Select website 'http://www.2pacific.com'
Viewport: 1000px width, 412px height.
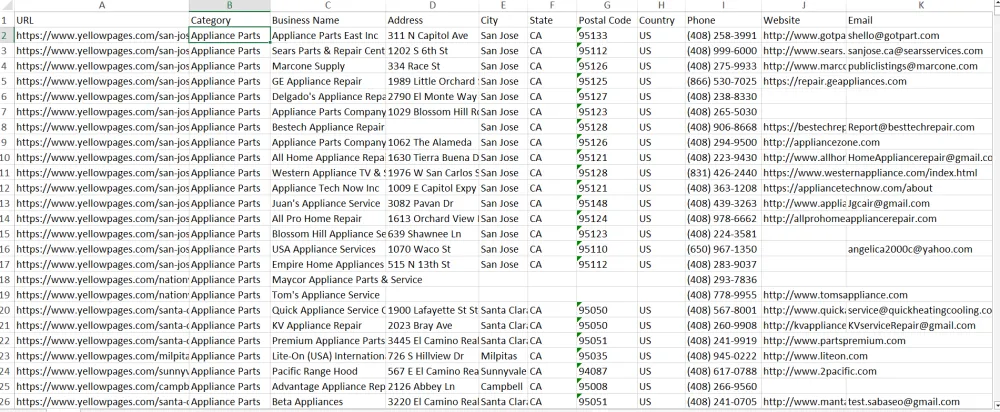coord(804,371)
